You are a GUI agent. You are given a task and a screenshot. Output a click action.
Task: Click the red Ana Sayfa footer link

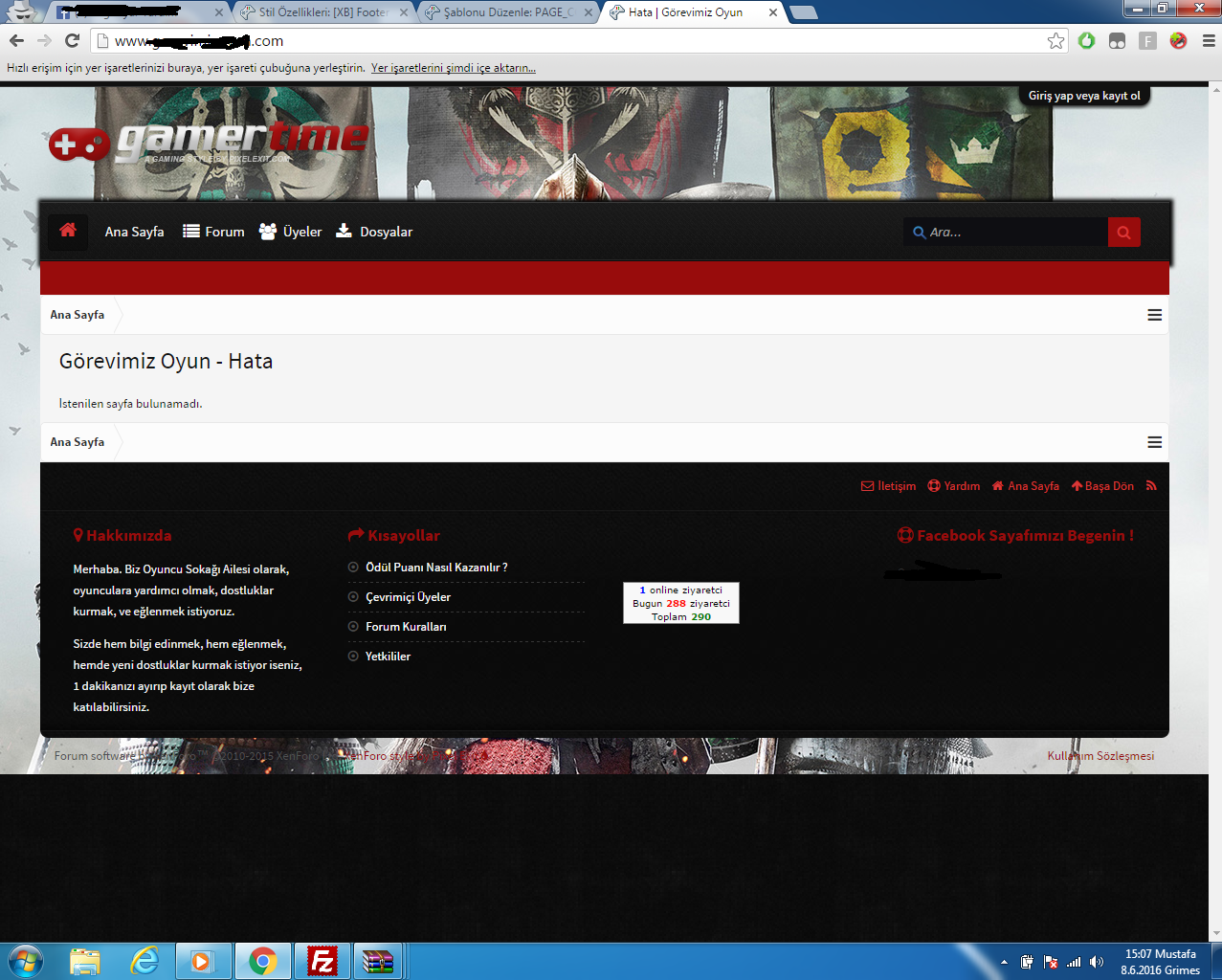point(1026,486)
